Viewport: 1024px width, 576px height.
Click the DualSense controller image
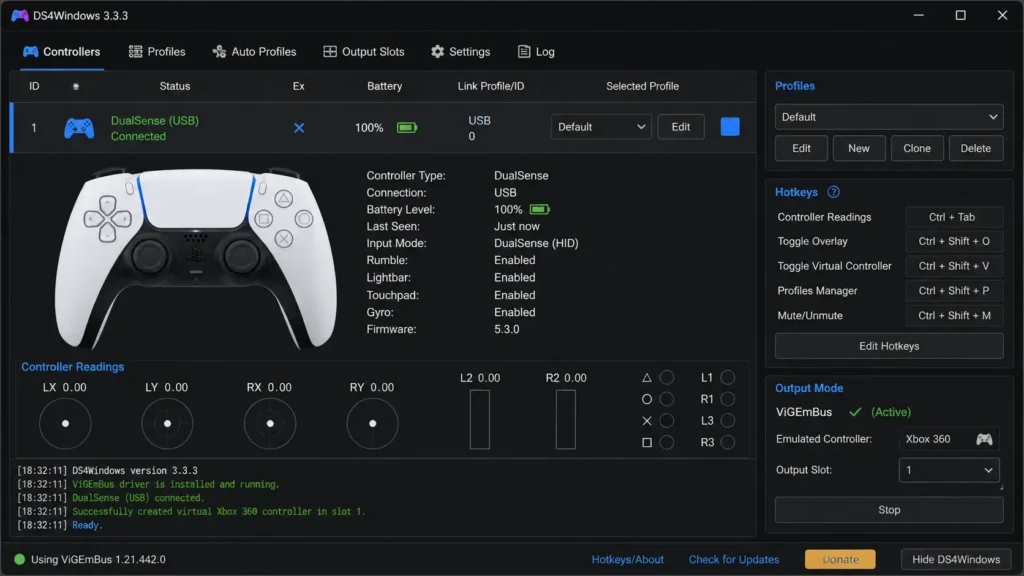tap(195, 259)
